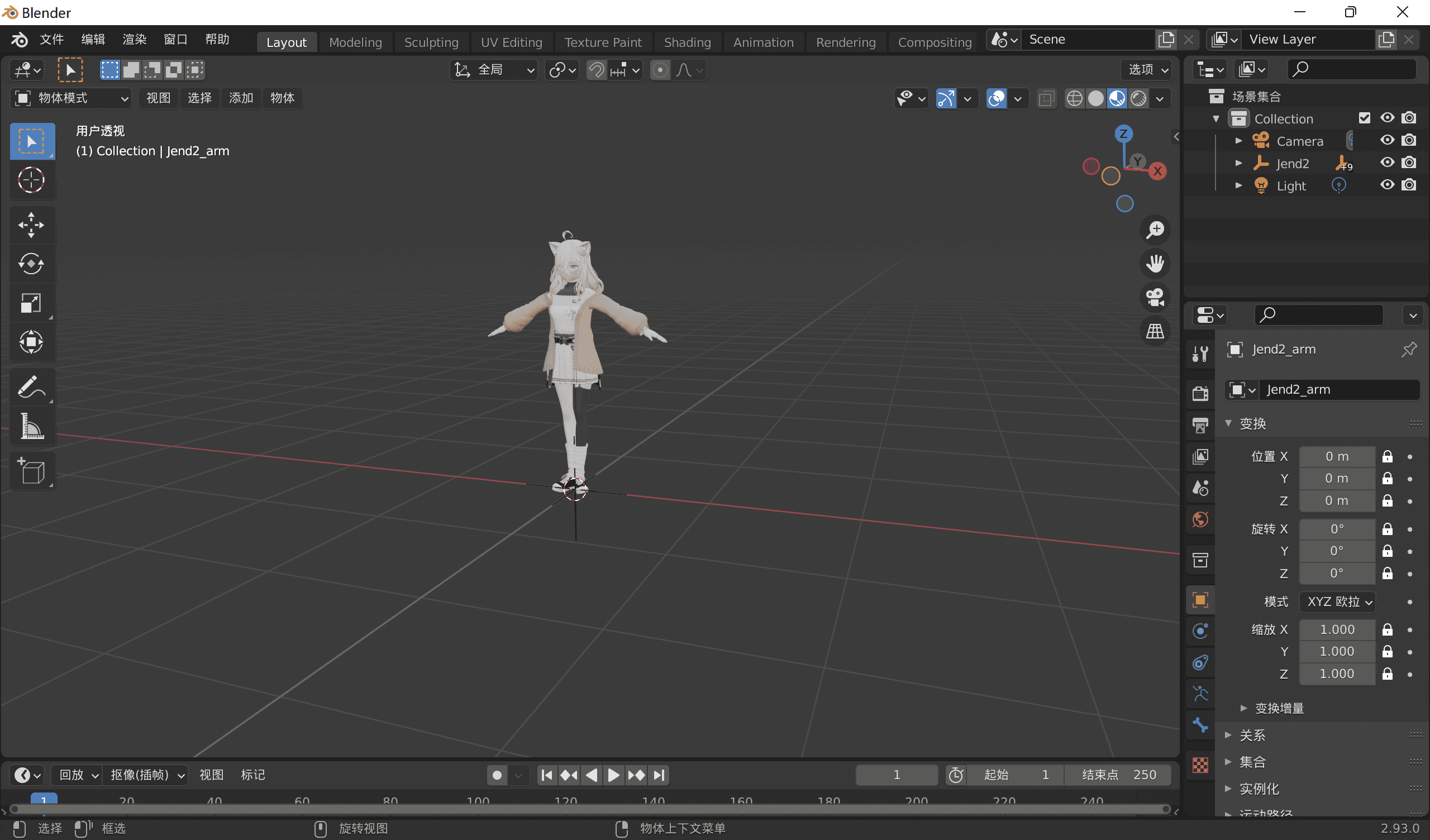The height and width of the screenshot is (840, 1430).
Task: Open the Texture properties checker tab
Action: pos(1200,765)
